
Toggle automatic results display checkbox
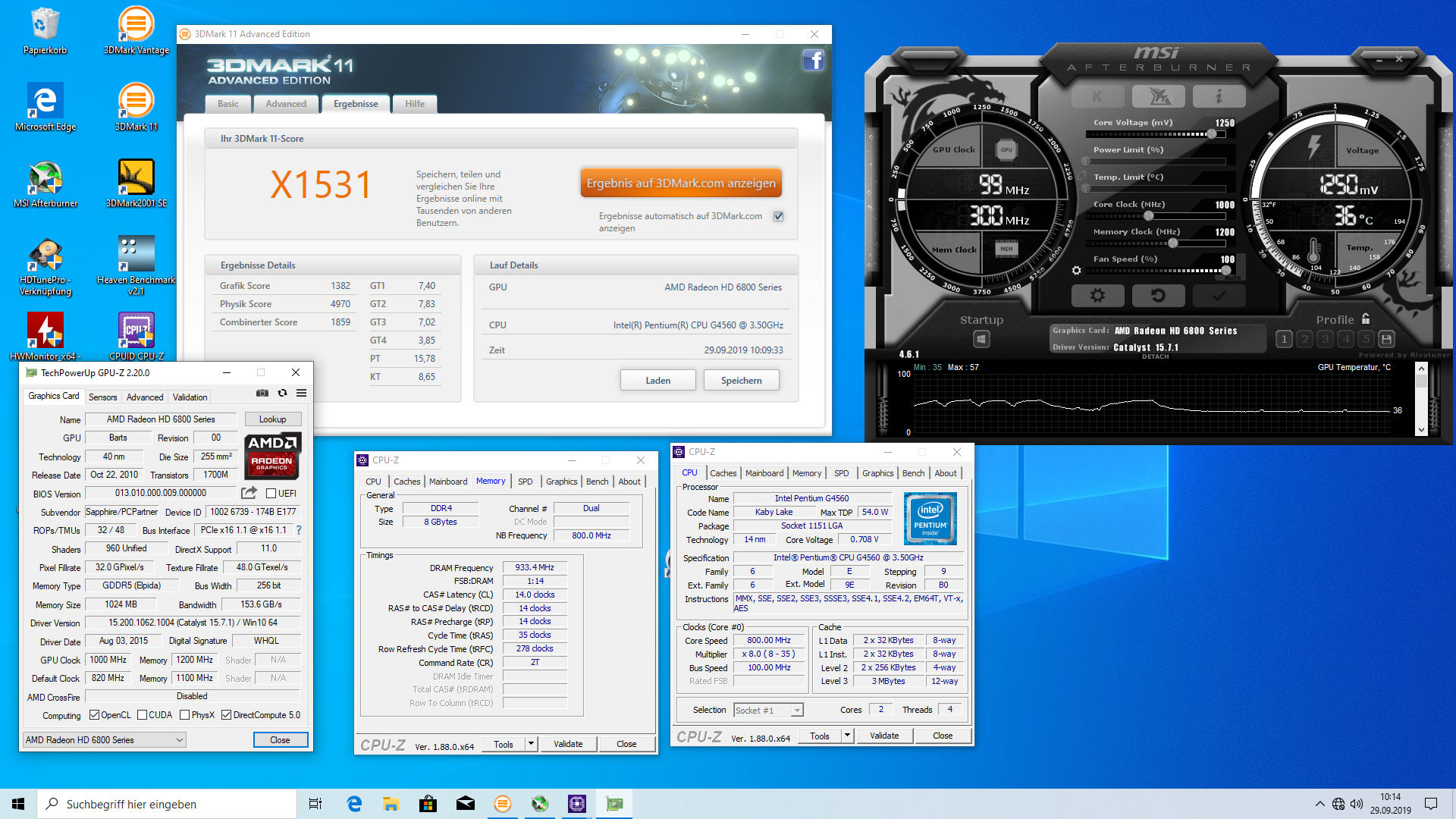pos(778,216)
